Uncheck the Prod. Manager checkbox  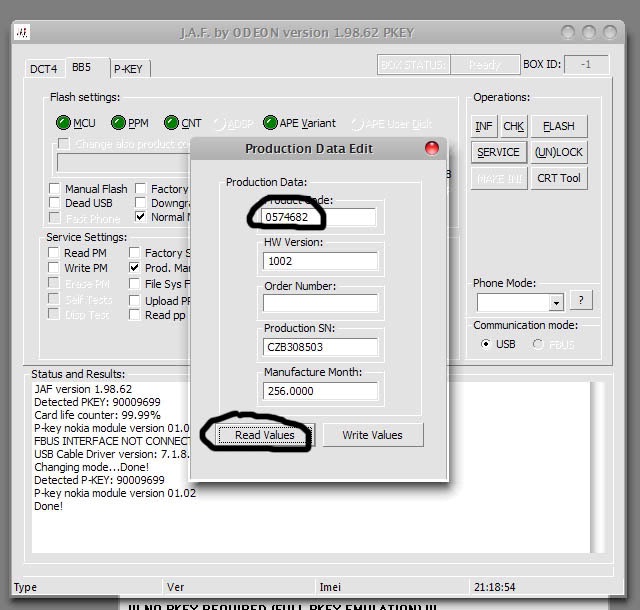134,267
